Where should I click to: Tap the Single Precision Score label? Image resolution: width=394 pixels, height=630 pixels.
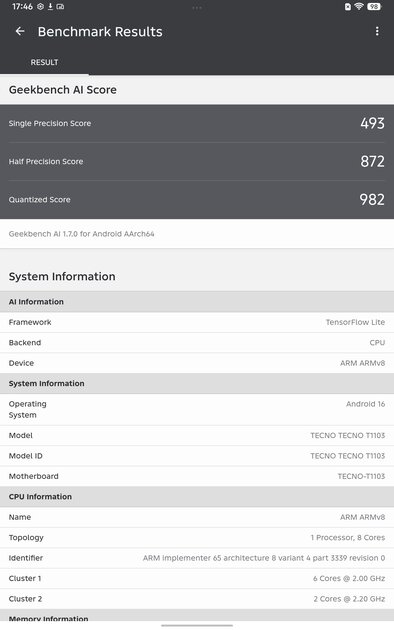[50, 123]
